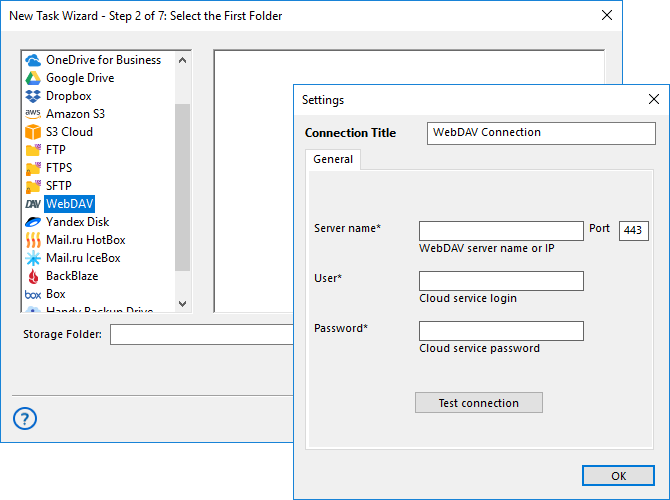Click the User input field
This screenshot has width=670, height=500.
501,281
